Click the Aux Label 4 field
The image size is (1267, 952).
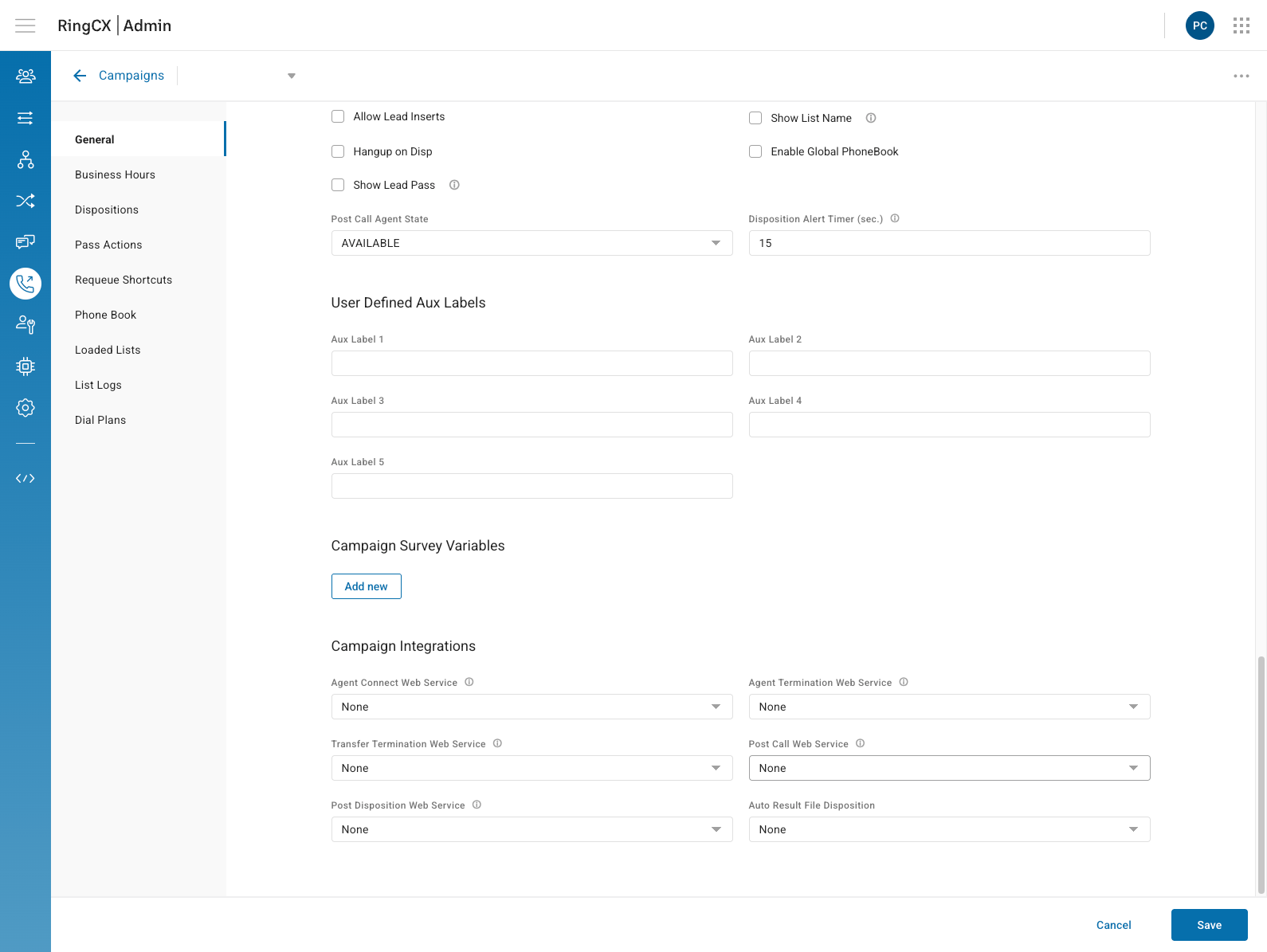click(x=949, y=425)
